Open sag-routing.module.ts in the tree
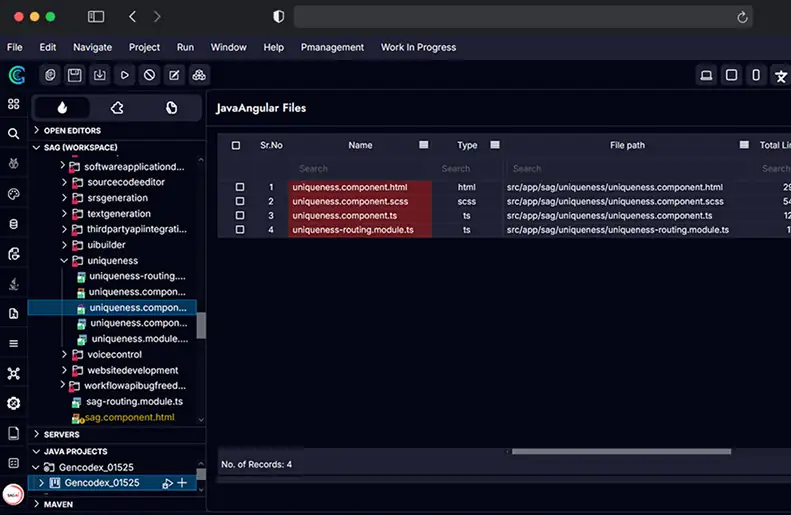791x515 pixels. point(134,402)
